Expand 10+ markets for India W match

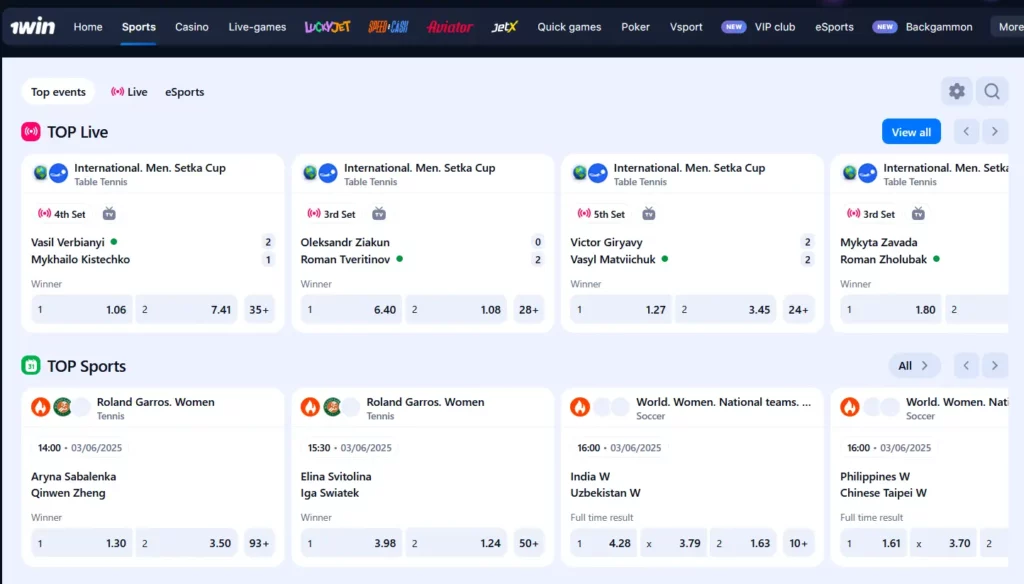[799, 543]
